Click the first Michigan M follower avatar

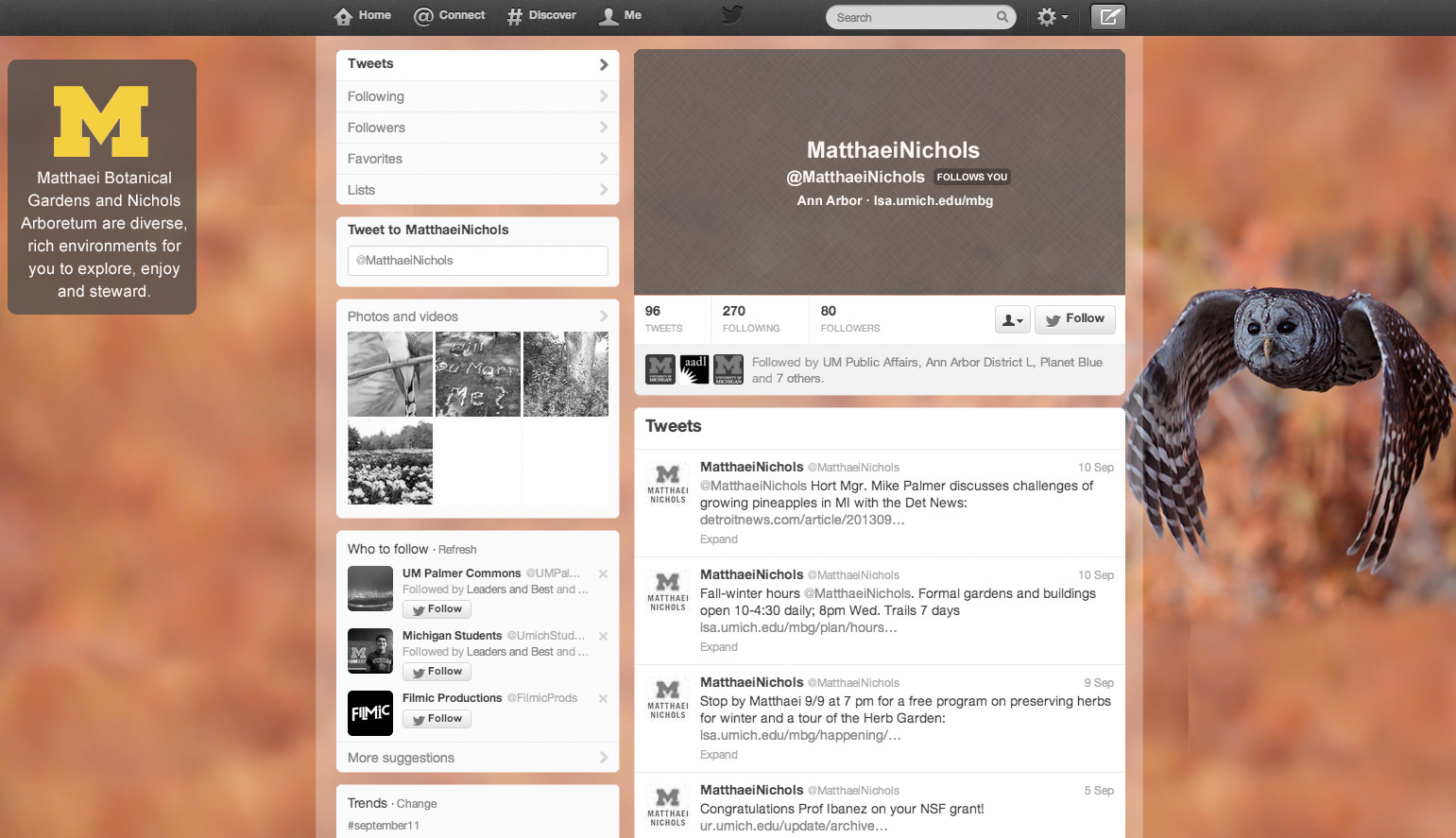[660, 369]
